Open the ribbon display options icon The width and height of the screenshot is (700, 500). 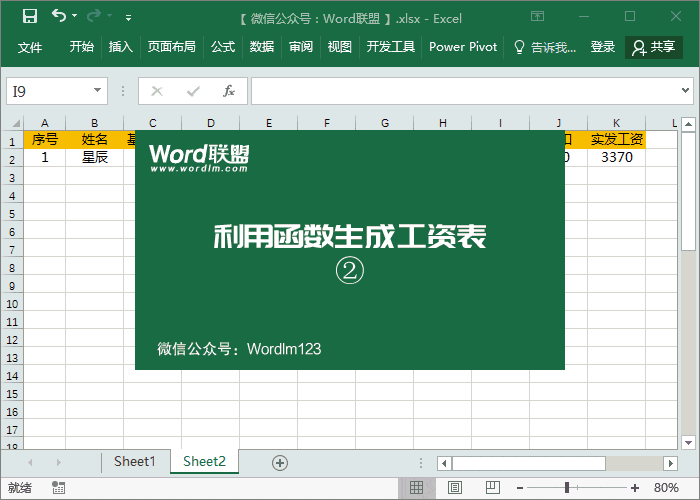[538, 16]
